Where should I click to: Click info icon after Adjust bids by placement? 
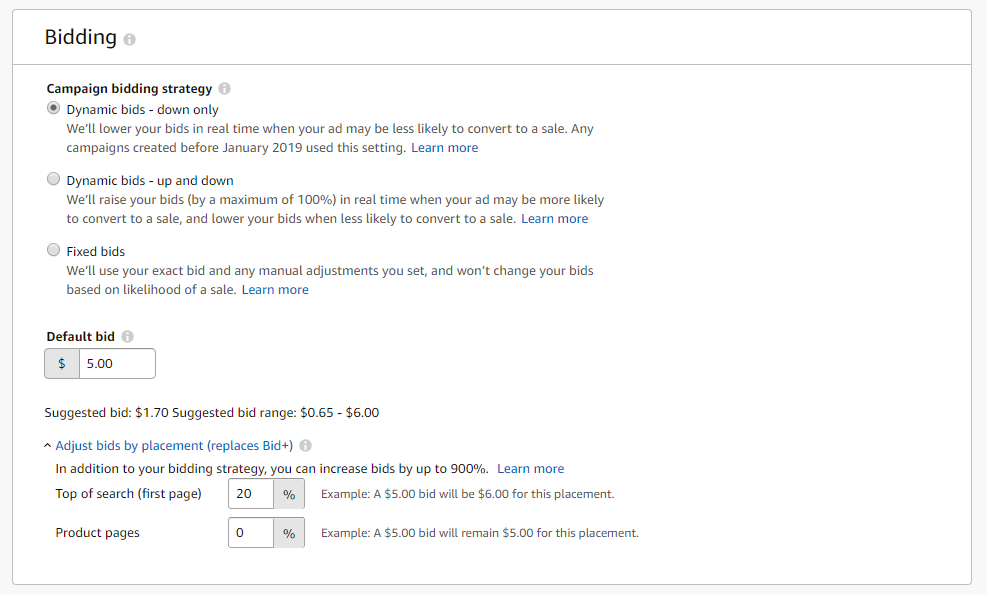click(x=305, y=446)
